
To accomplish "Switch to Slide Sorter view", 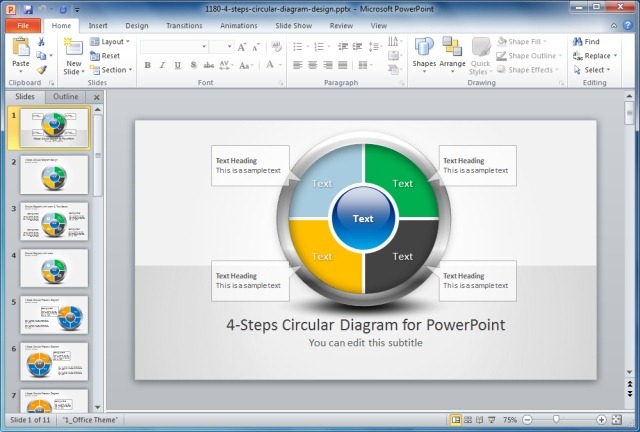I will click(468, 419).
